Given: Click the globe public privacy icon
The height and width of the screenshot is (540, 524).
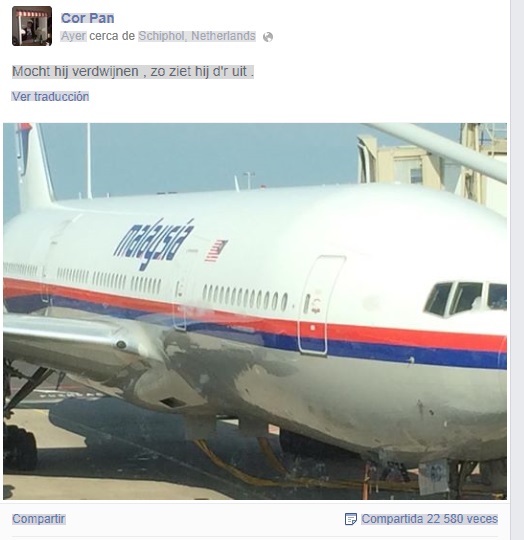Looking at the screenshot, I should 268,37.
